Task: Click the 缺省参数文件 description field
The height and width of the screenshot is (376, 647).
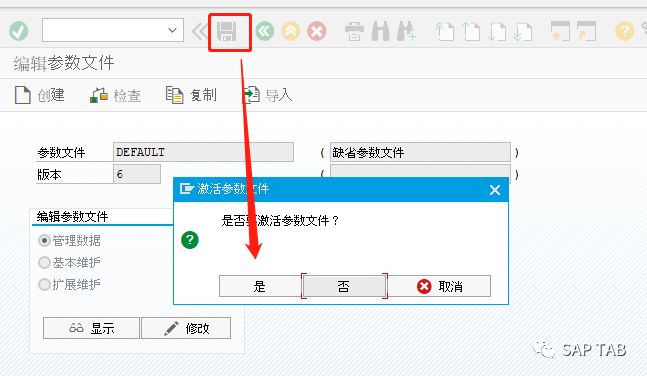Action: 420,152
